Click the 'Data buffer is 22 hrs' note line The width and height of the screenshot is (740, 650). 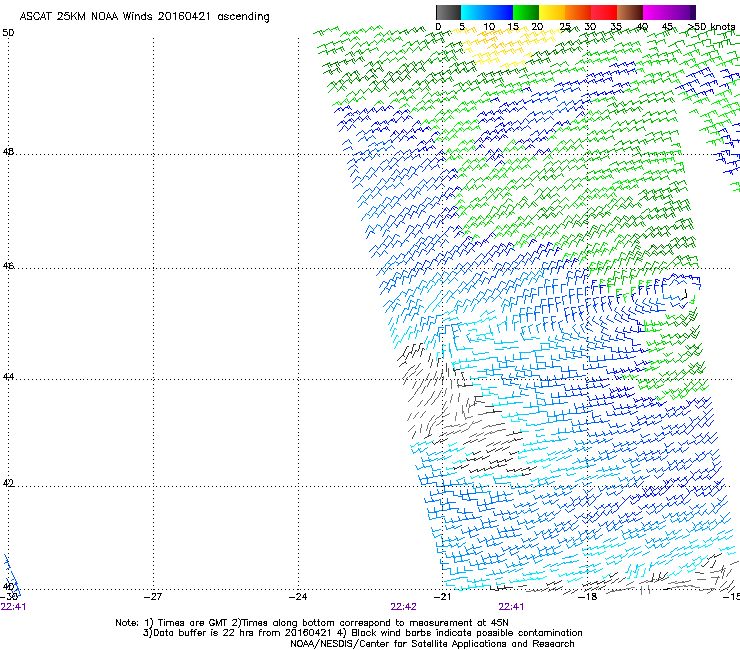click(x=362, y=633)
